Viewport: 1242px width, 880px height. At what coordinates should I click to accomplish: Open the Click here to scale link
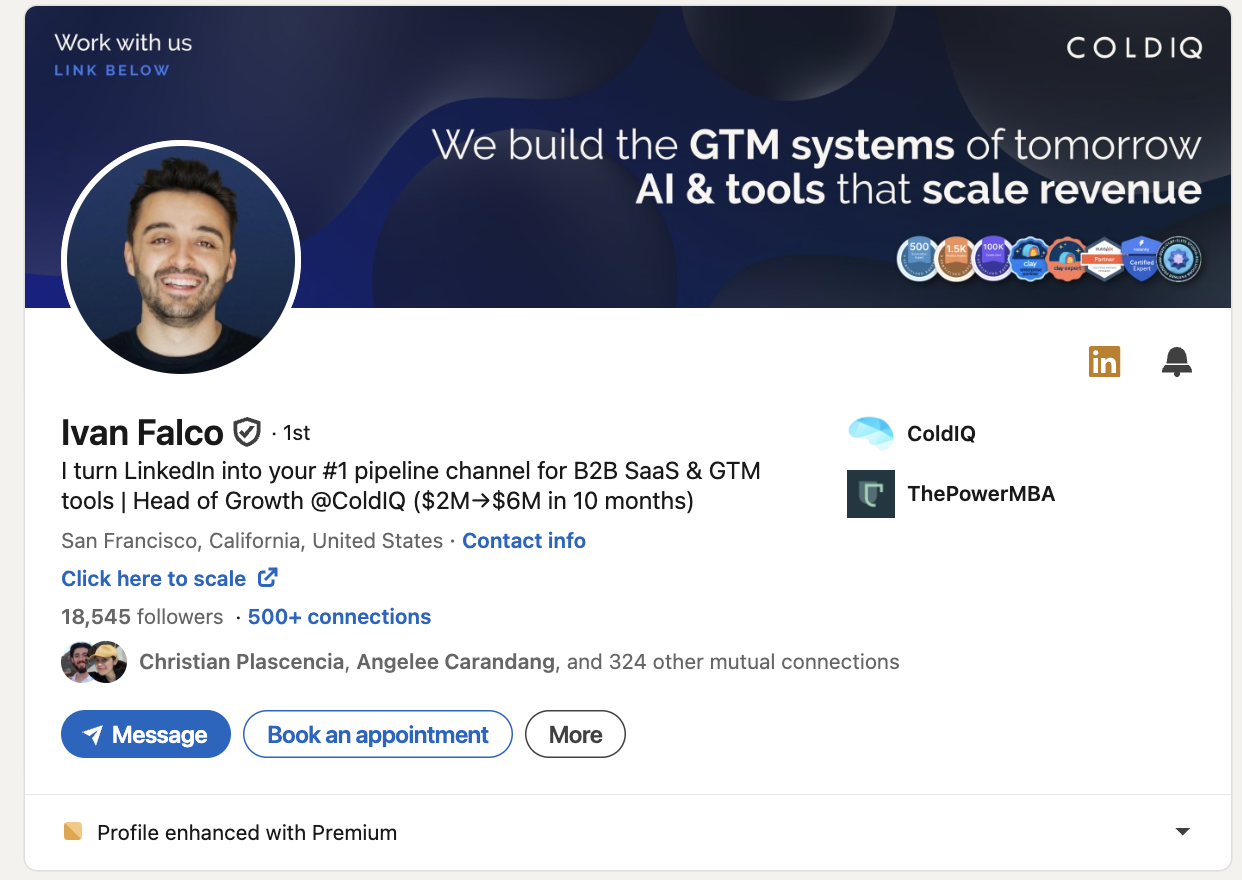tap(153, 578)
